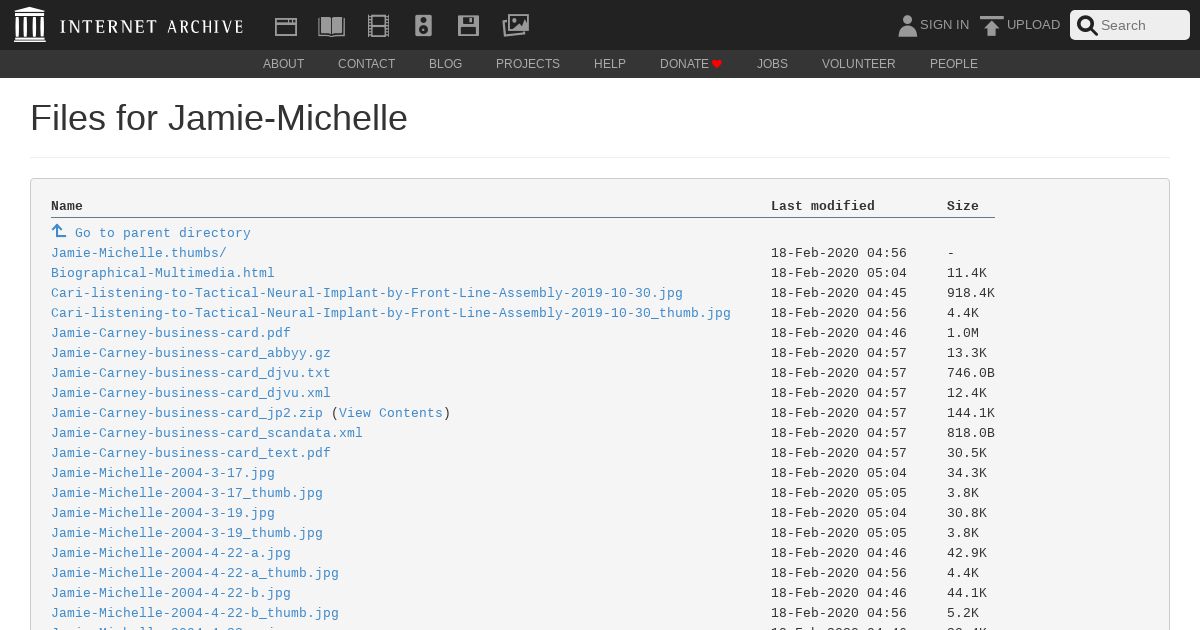Screen dimensions: 1200x630
Task: Open the Software floppy disk icon
Action: tap(468, 26)
